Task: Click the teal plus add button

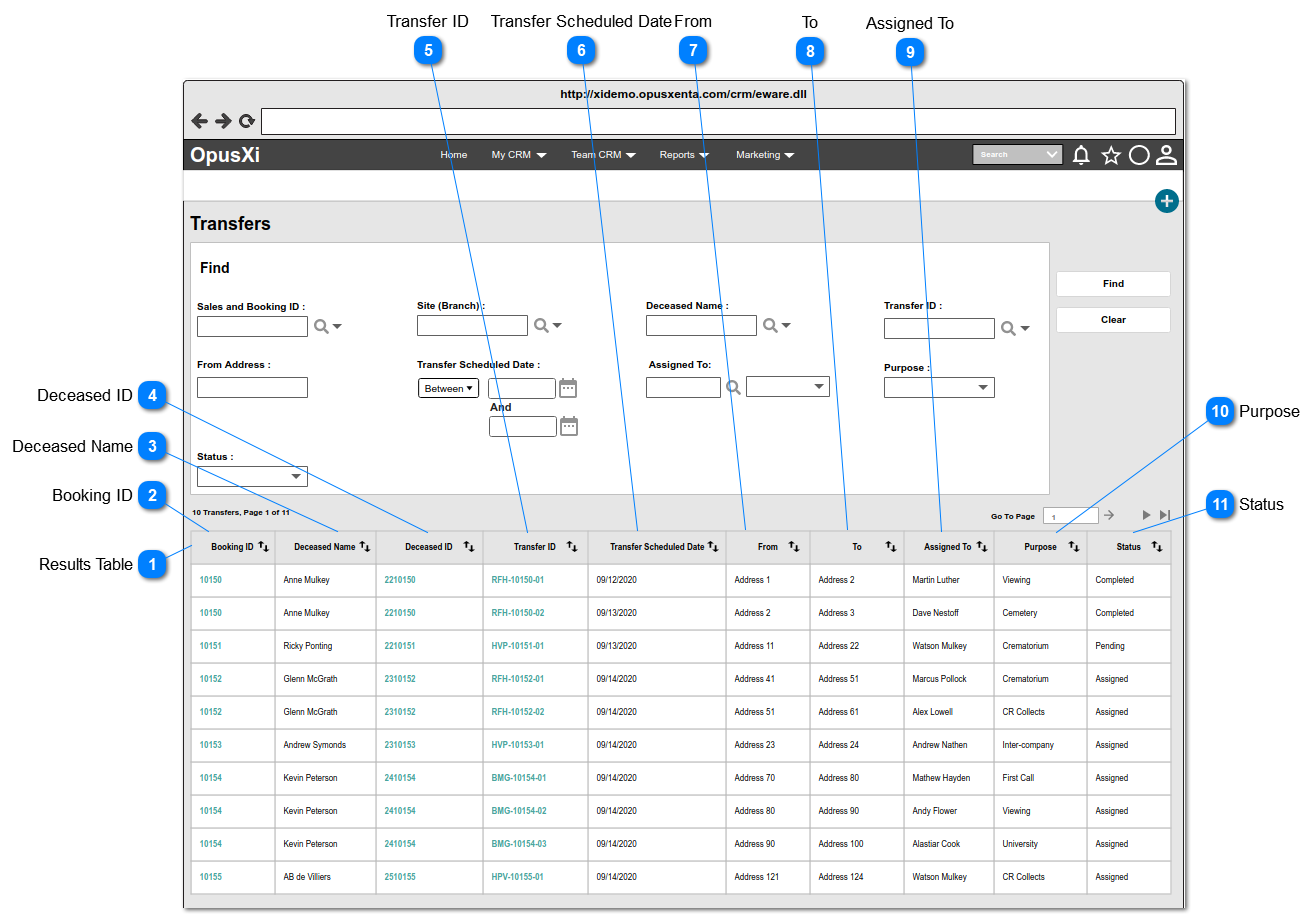Action: 1167,201
